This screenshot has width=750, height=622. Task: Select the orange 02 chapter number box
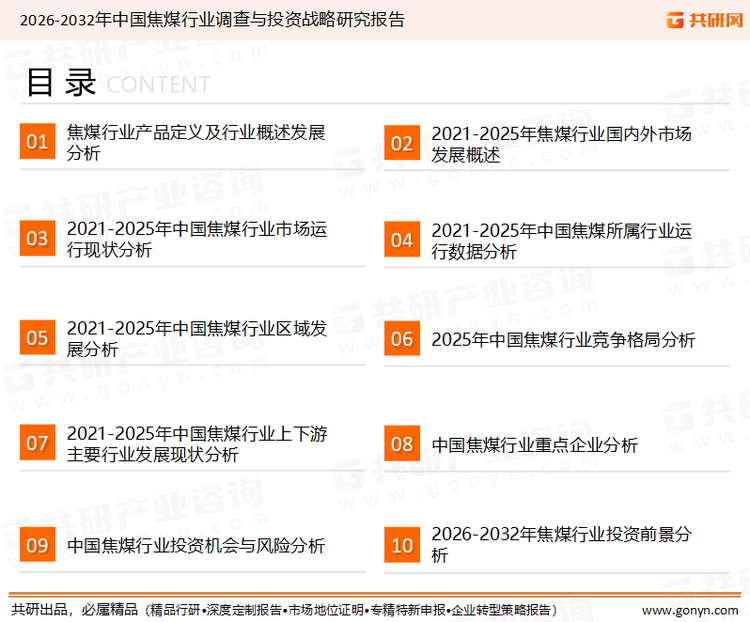[x=402, y=143]
